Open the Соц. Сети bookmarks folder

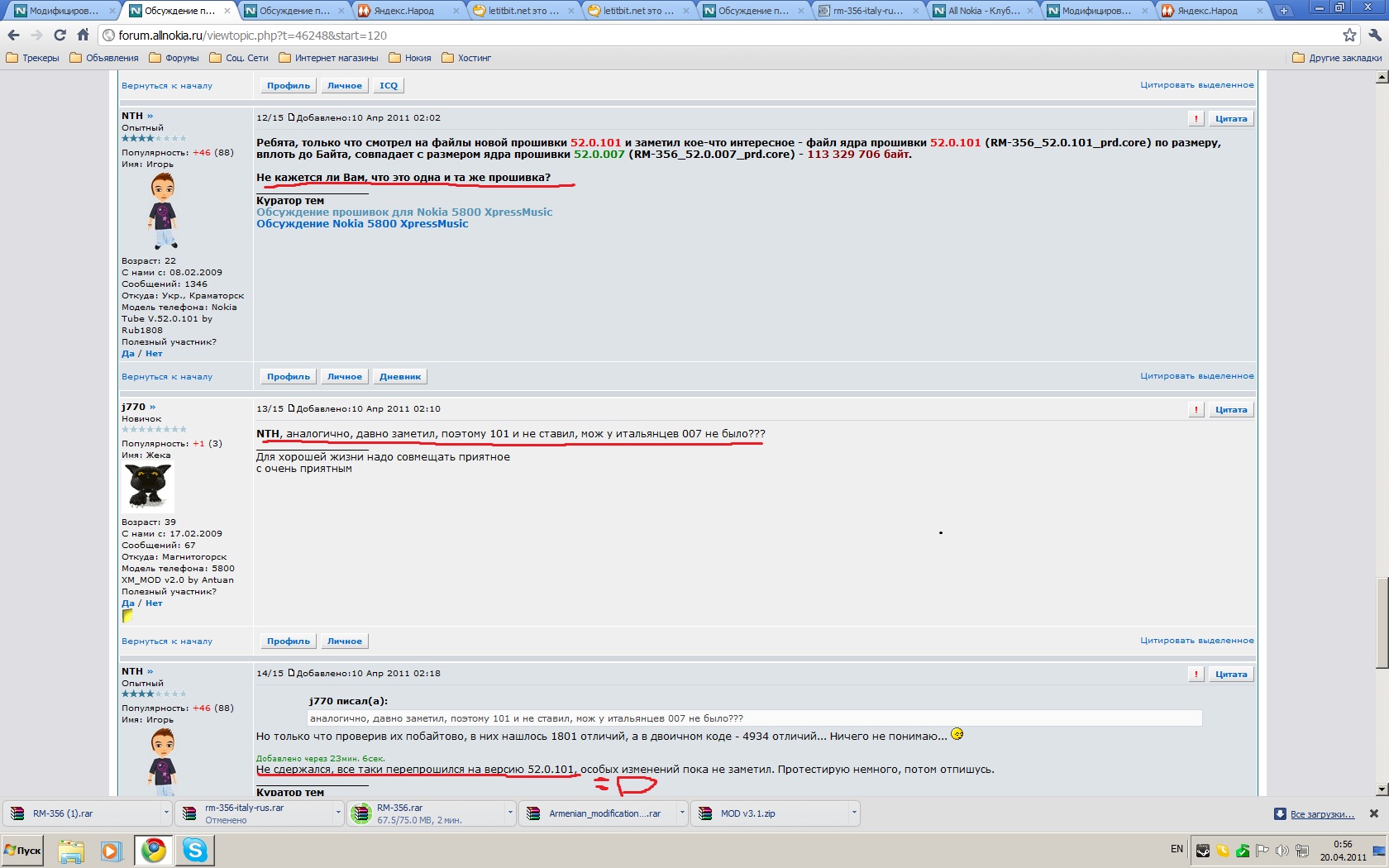pyautogui.click(x=240, y=58)
